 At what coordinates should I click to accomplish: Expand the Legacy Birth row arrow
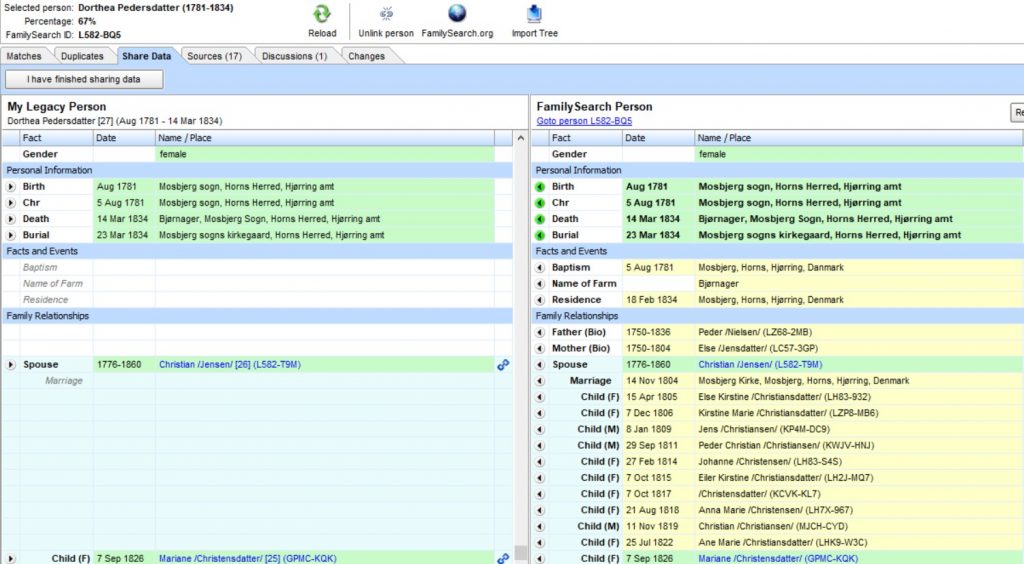(x=11, y=187)
